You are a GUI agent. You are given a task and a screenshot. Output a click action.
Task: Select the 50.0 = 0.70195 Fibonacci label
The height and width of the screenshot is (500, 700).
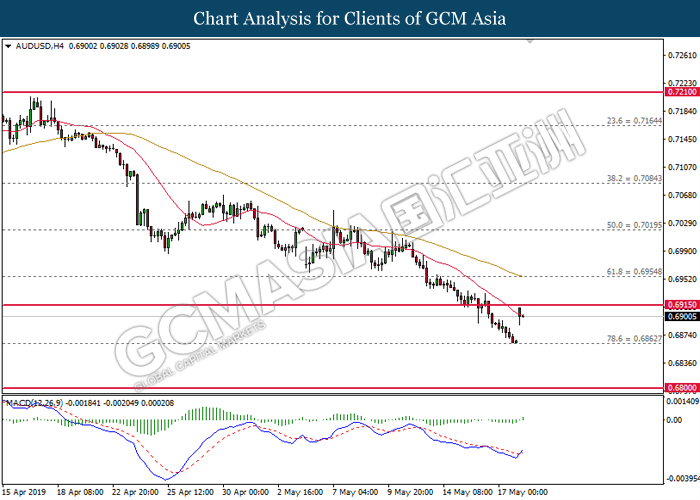click(x=634, y=225)
